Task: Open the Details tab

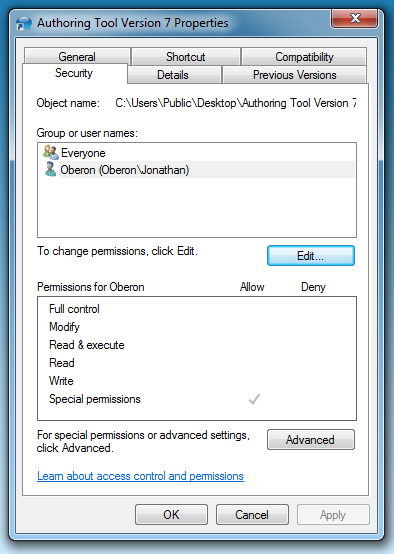Action: tap(173, 75)
